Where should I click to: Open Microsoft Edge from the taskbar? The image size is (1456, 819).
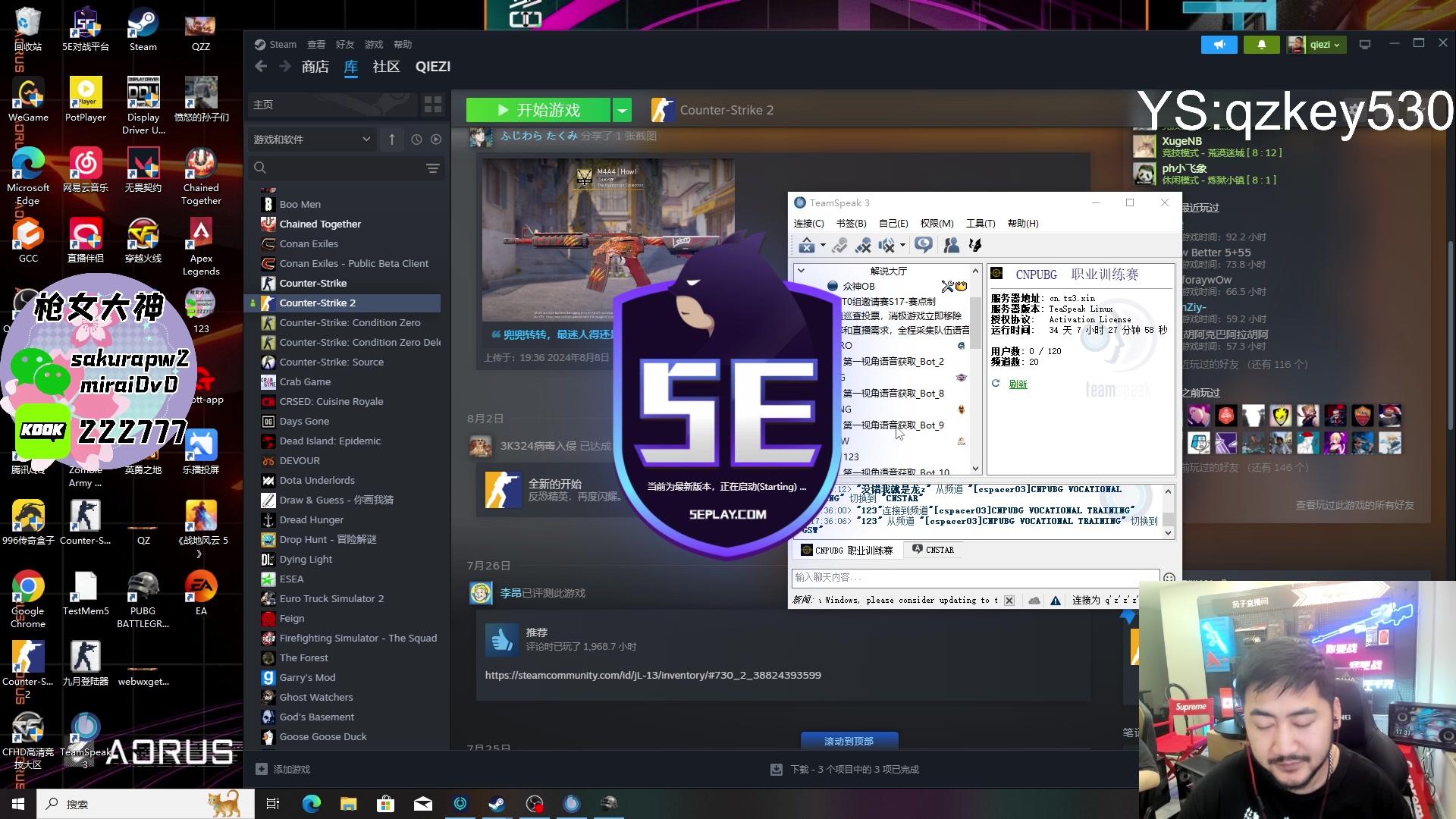click(312, 804)
